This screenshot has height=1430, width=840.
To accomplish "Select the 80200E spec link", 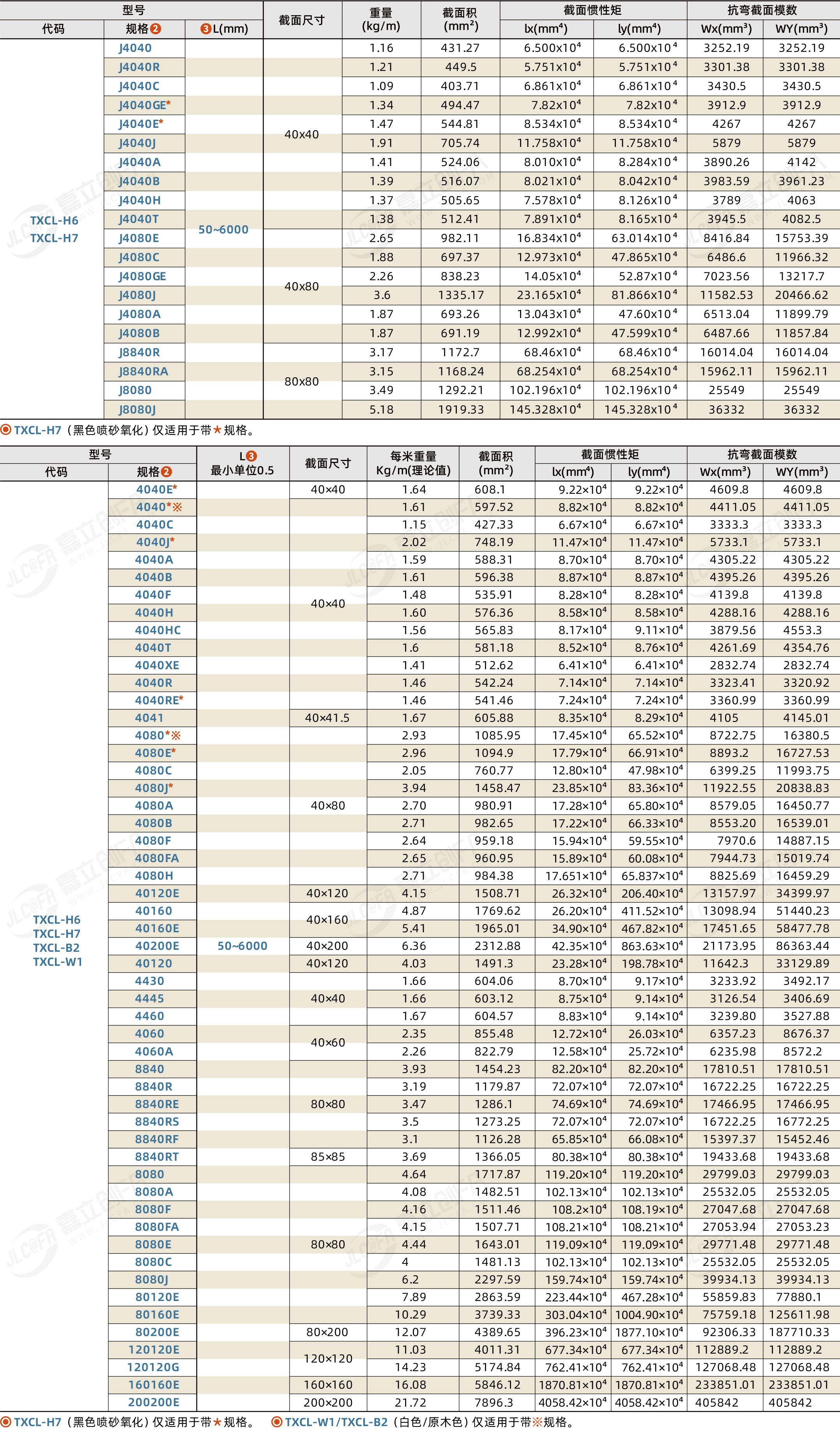I will (157, 1332).
